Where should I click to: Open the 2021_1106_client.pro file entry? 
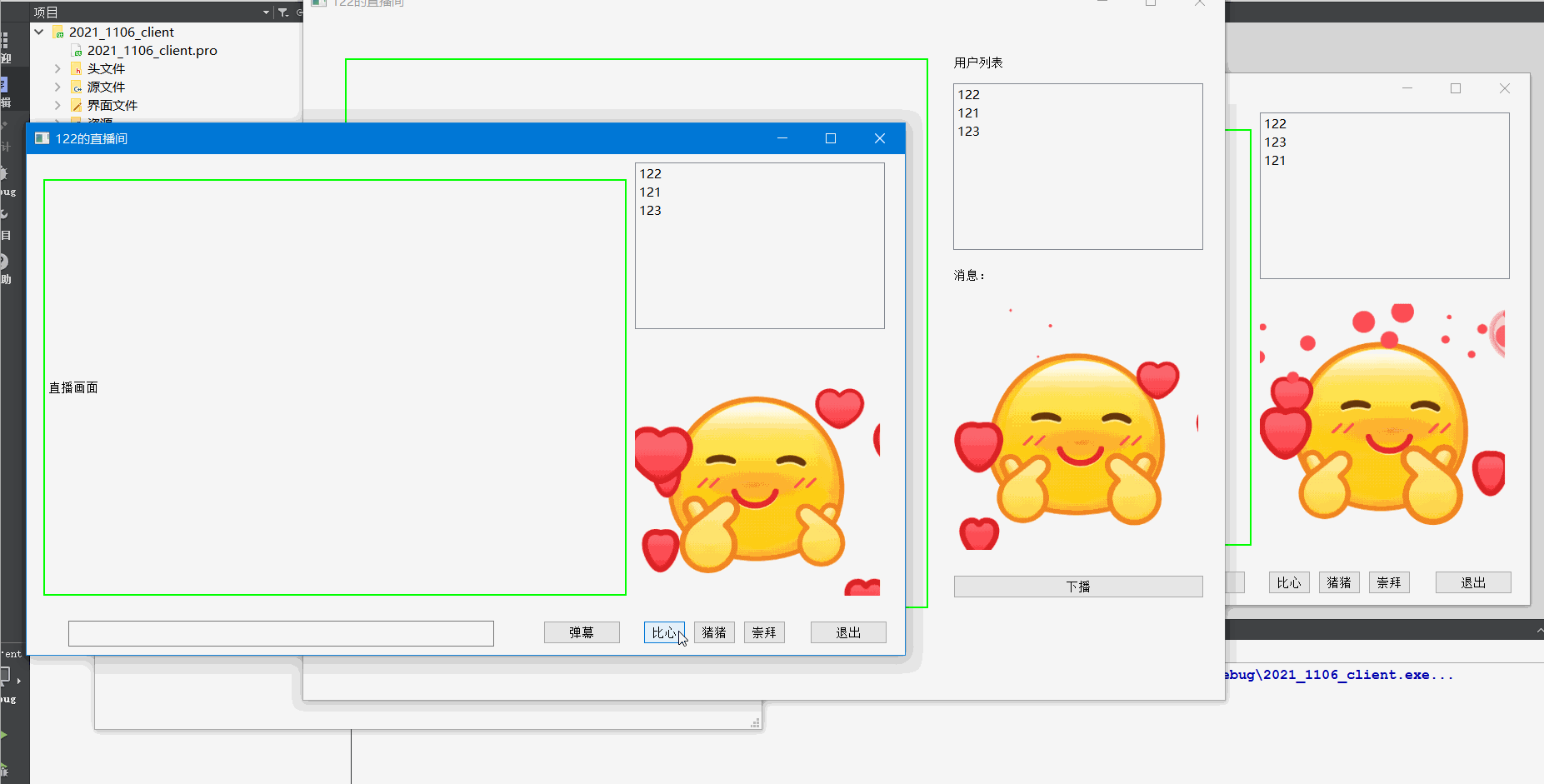tap(152, 50)
